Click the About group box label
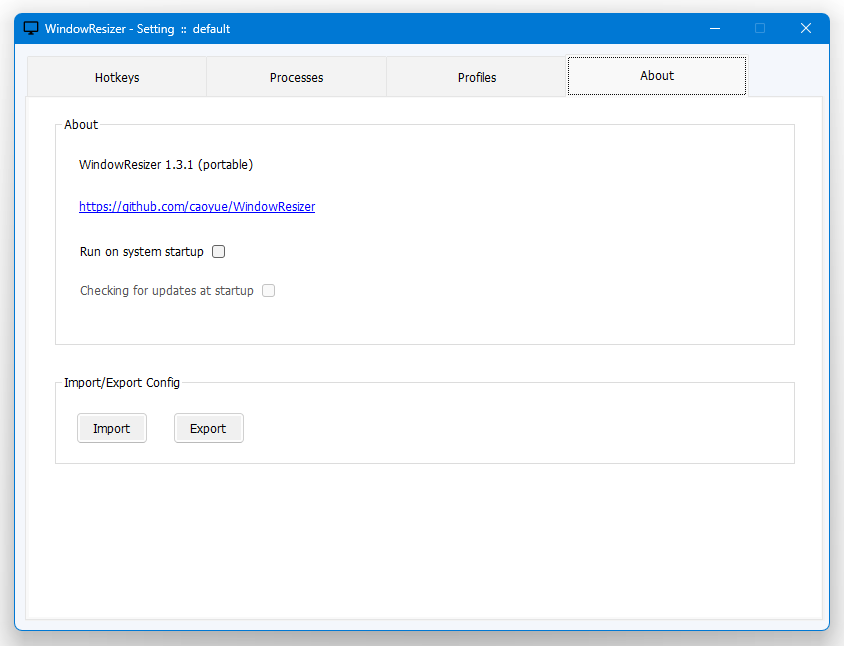 click(x=81, y=125)
